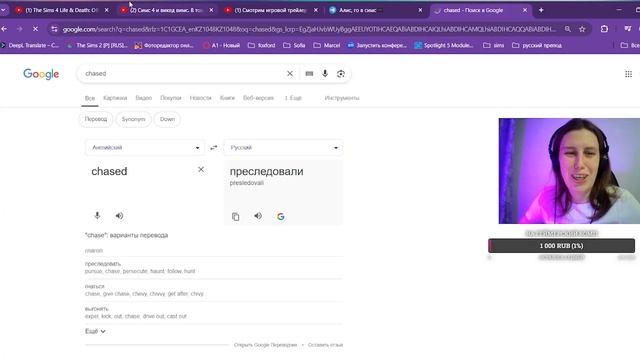Open Инструменты search tools
The image size is (640, 360).
(342, 98)
